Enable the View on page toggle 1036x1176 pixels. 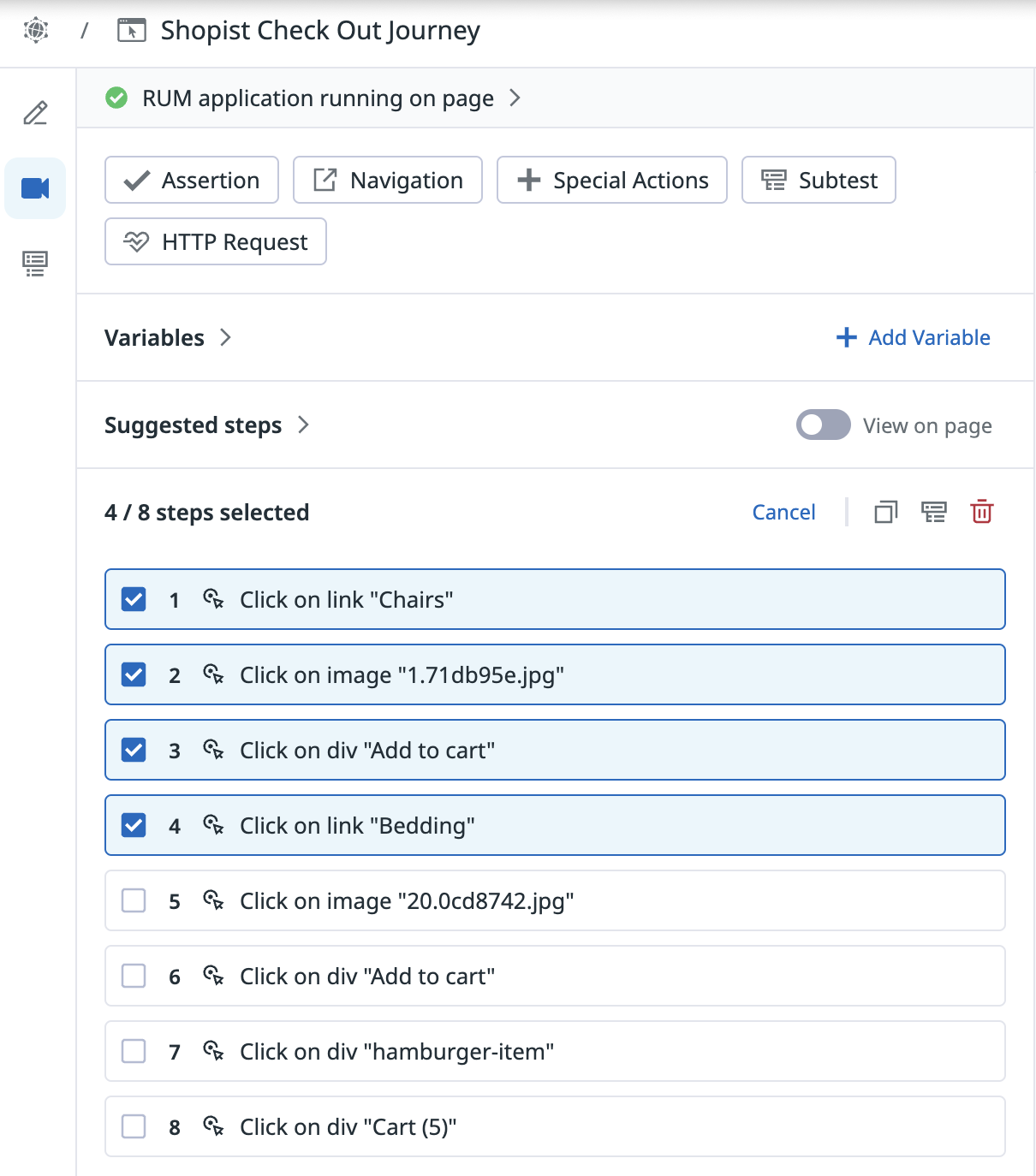(824, 425)
